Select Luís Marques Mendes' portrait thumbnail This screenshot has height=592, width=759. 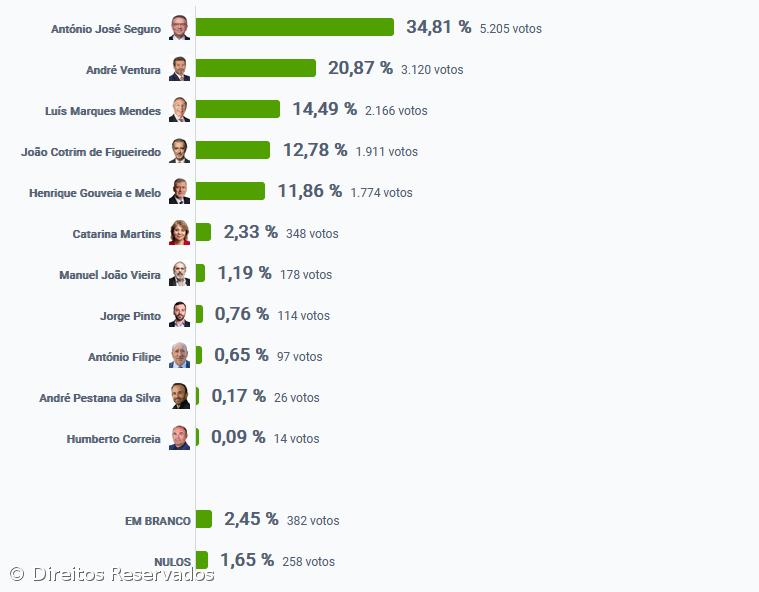pyautogui.click(x=179, y=110)
